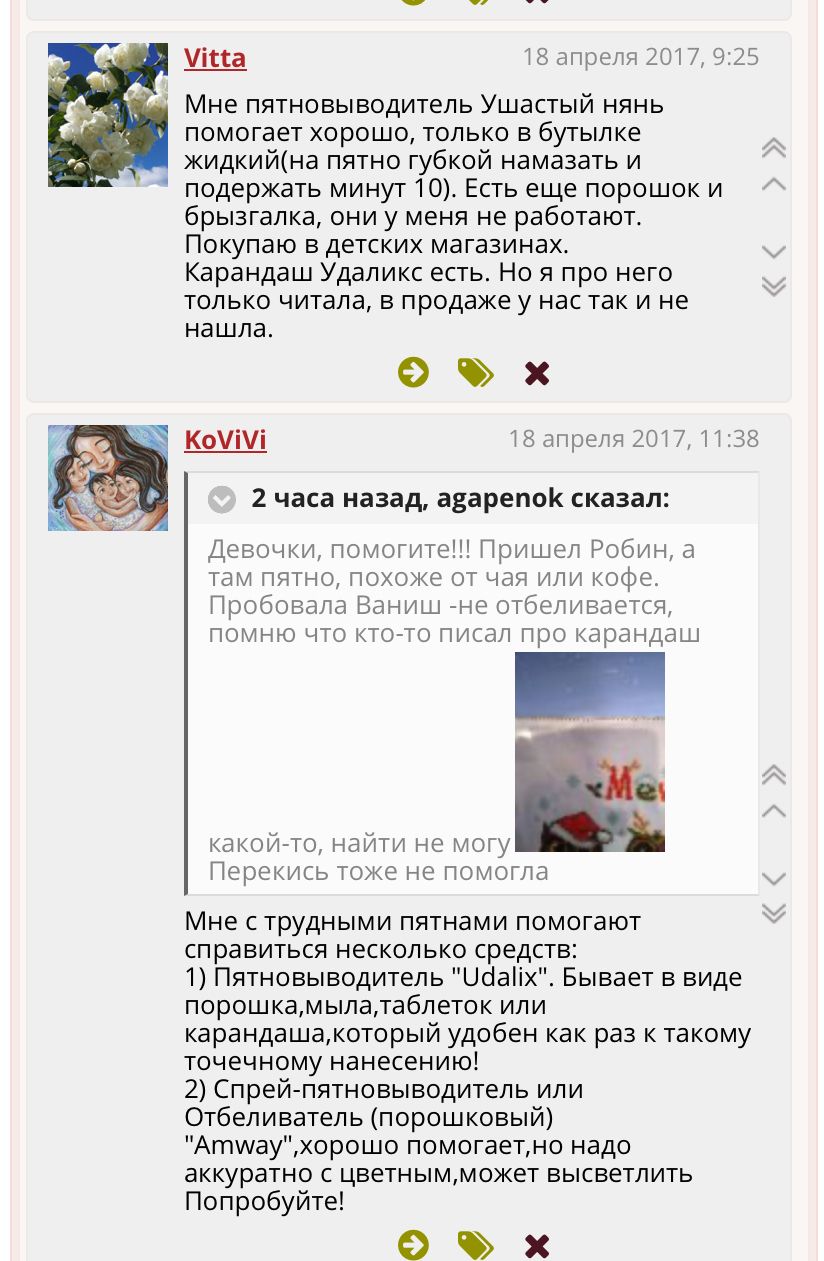Click double up chevron beside Vitta's post
The image size is (824, 1261).
click(x=773, y=148)
